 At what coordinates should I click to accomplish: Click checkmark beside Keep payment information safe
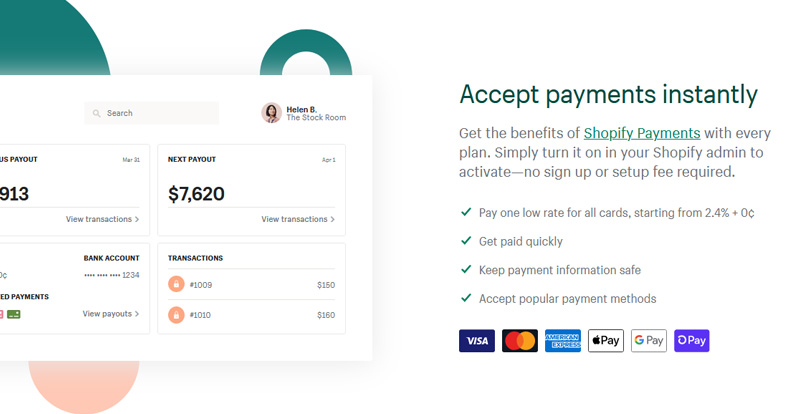point(466,269)
